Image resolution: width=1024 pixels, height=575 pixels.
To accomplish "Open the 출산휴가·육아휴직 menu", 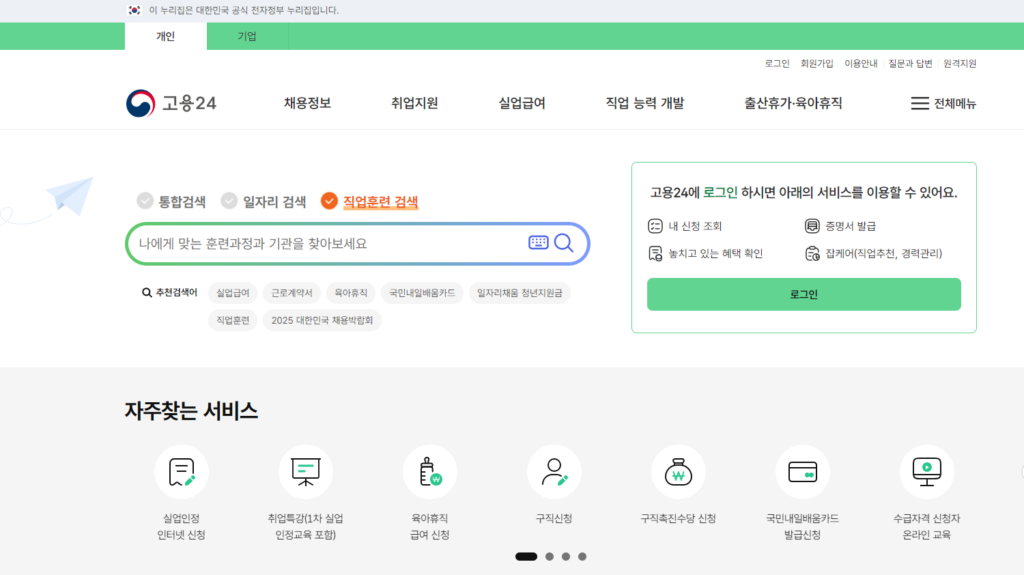I will click(x=793, y=103).
